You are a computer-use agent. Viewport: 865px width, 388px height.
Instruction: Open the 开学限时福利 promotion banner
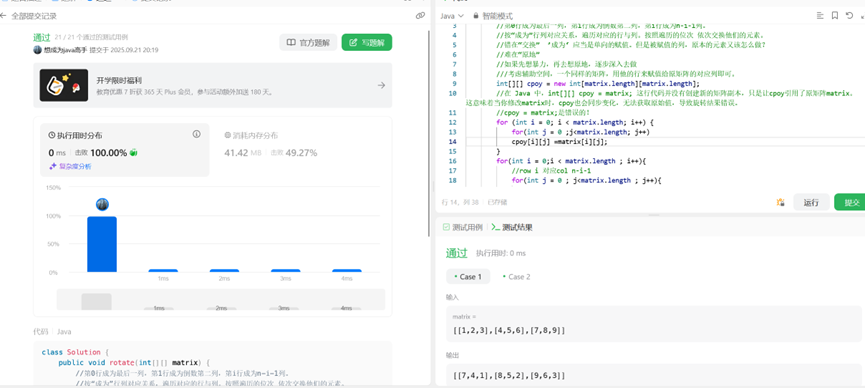point(212,85)
